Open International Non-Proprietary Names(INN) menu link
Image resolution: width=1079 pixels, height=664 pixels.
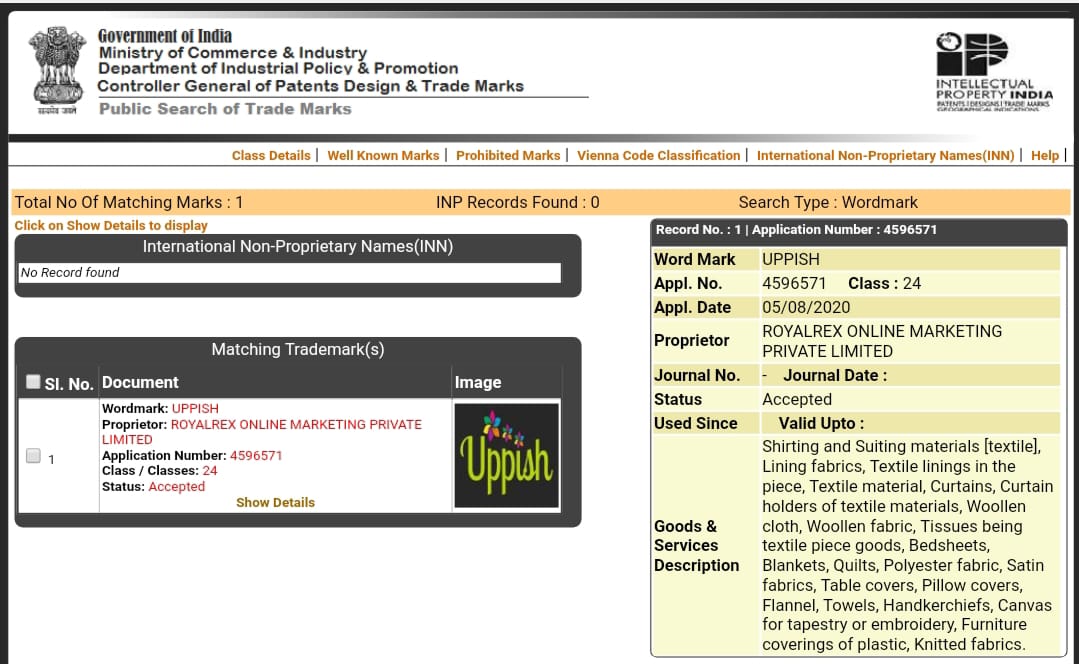point(886,156)
